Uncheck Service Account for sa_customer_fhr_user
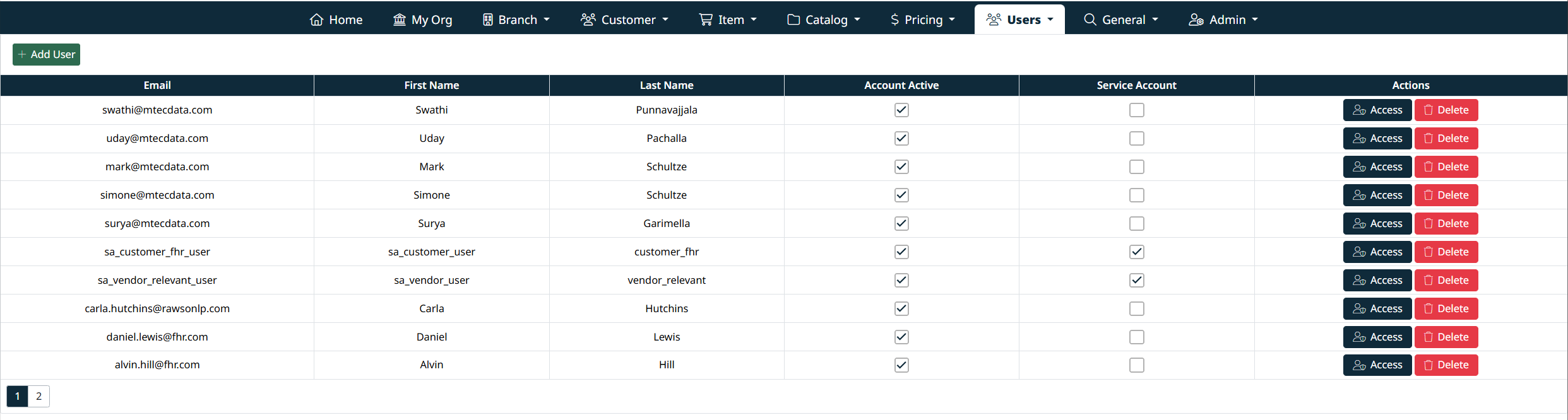 point(1136,252)
